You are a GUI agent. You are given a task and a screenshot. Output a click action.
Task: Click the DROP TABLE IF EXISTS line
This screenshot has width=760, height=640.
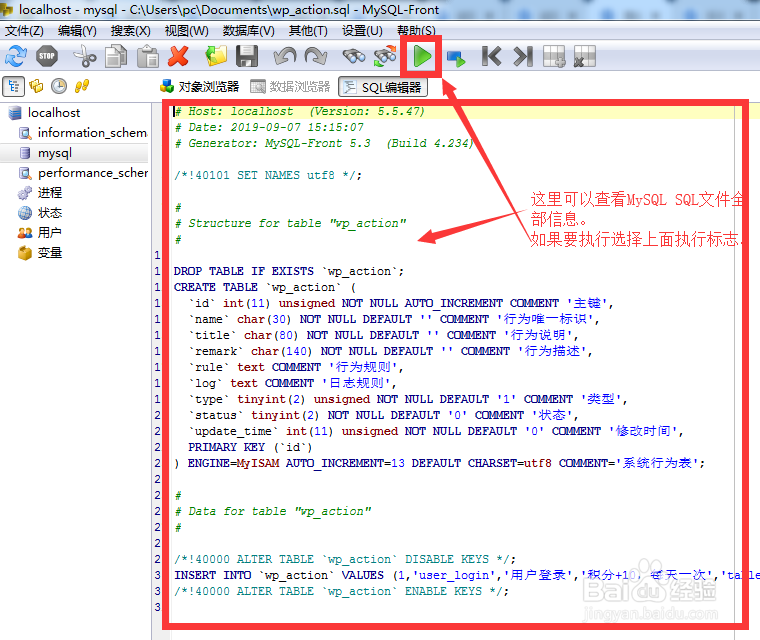click(x=288, y=271)
